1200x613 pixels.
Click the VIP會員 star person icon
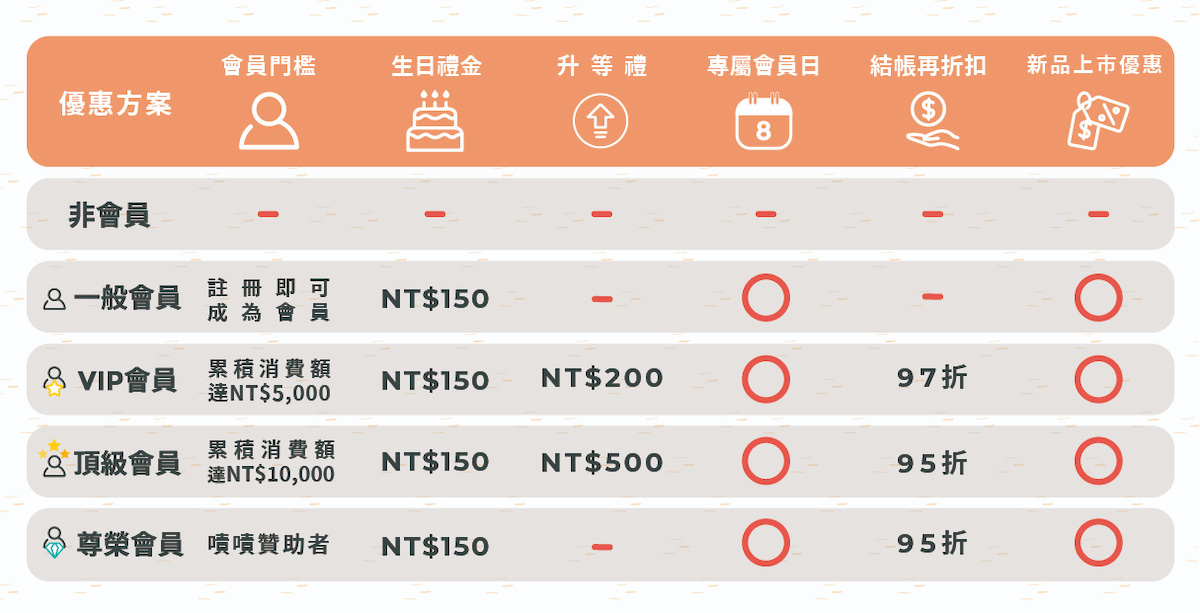click(x=55, y=381)
